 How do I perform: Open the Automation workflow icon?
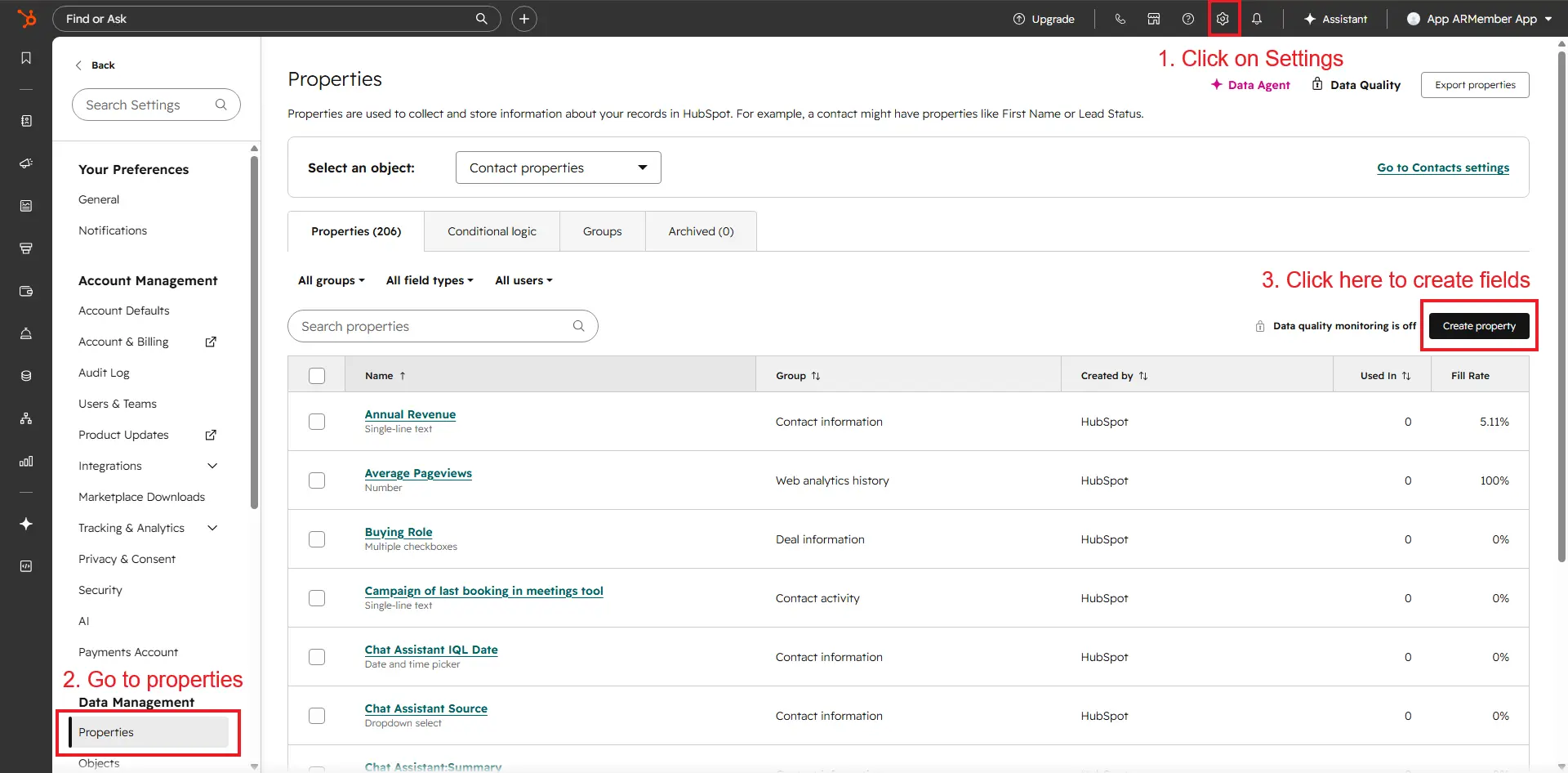pos(26,418)
